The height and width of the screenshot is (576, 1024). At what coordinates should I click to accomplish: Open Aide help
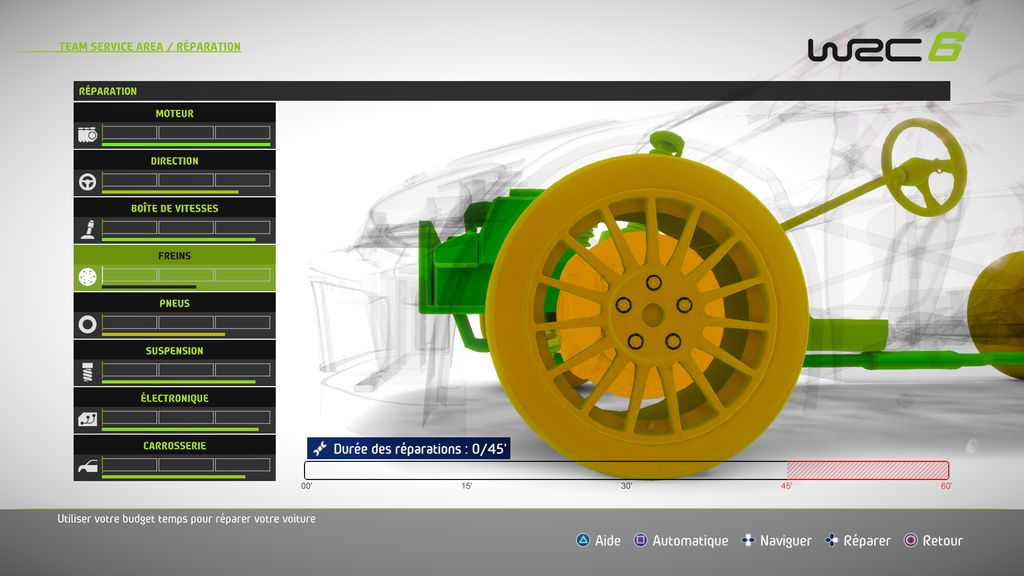(x=607, y=541)
